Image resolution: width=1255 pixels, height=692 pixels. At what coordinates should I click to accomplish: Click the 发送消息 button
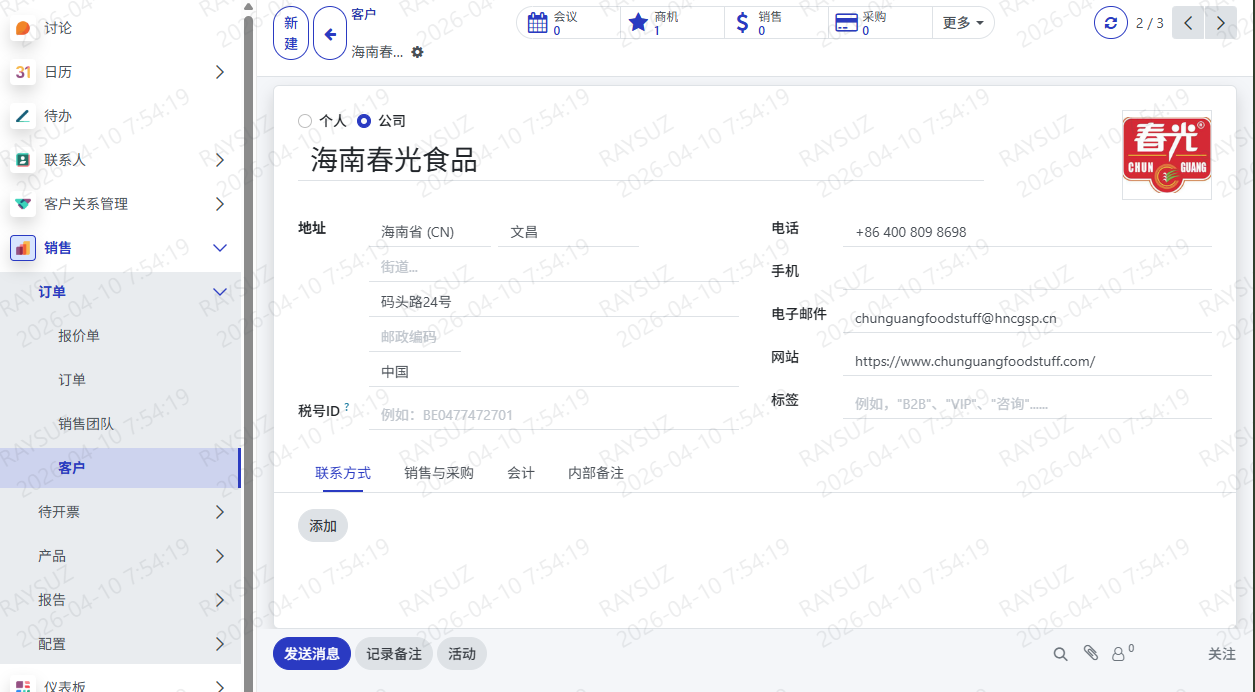tap(312, 654)
